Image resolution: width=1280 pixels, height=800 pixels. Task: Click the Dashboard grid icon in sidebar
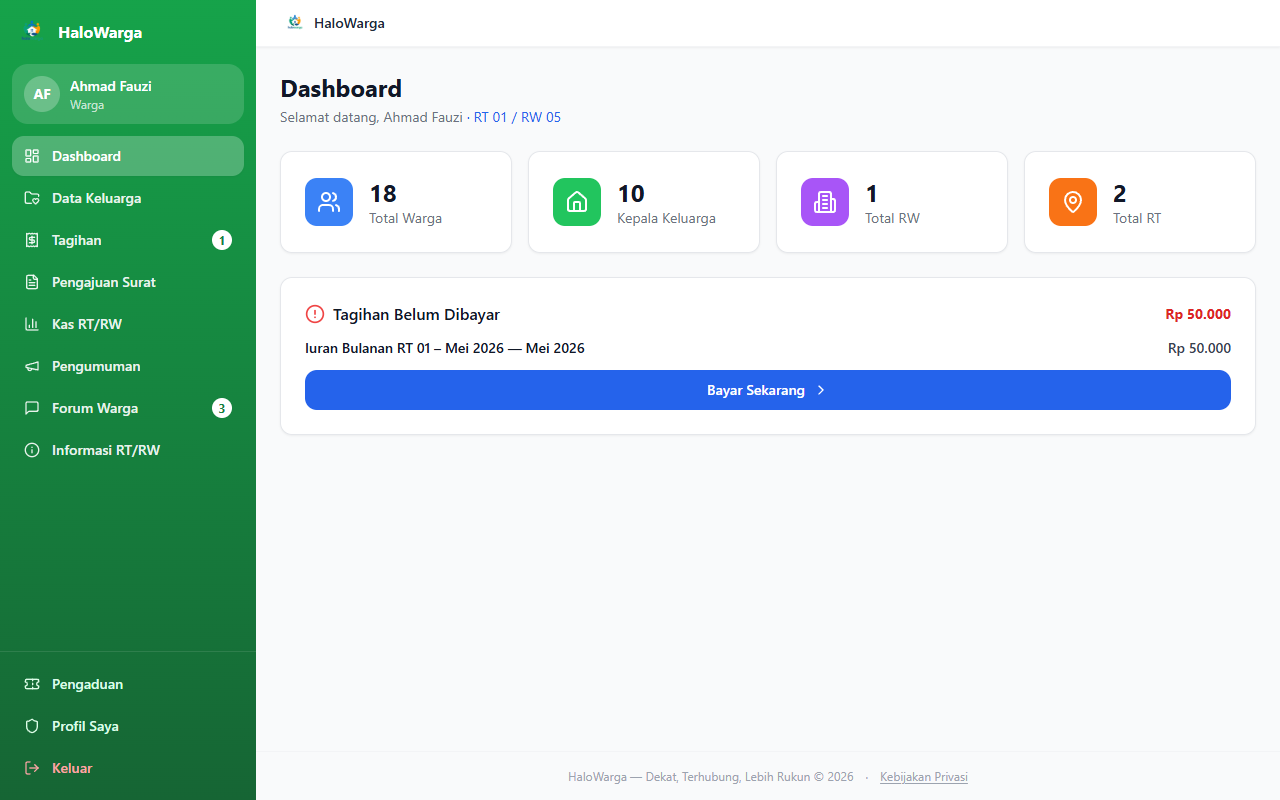pyautogui.click(x=32, y=156)
